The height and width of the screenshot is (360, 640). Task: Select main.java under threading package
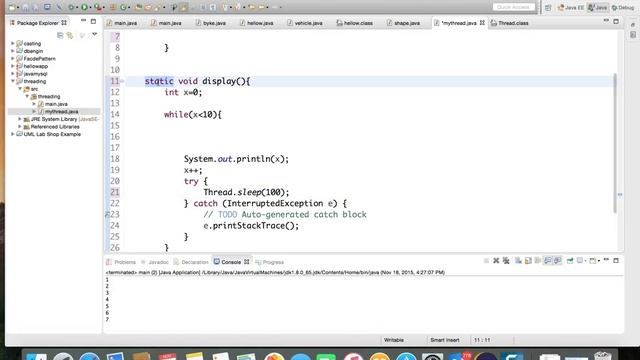click(x=56, y=104)
